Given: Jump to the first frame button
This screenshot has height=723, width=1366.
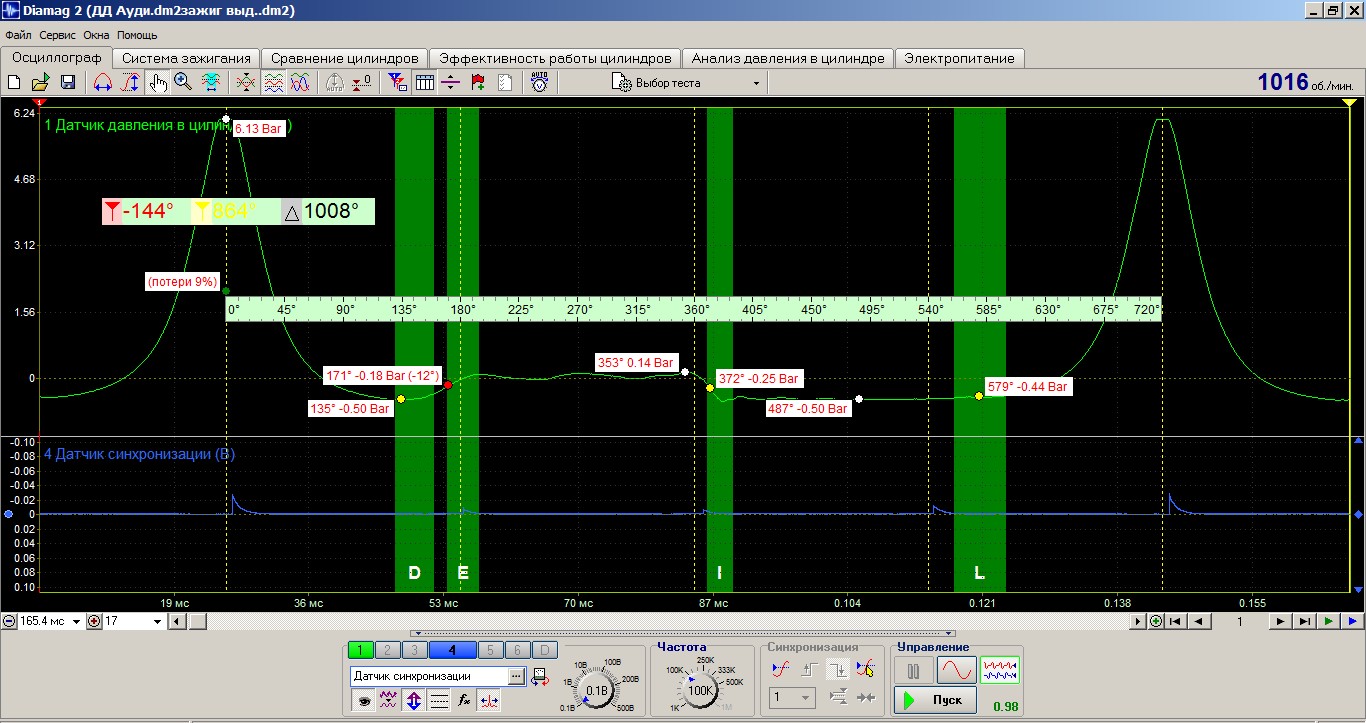Looking at the screenshot, I should pyautogui.click(x=1176, y=621).
